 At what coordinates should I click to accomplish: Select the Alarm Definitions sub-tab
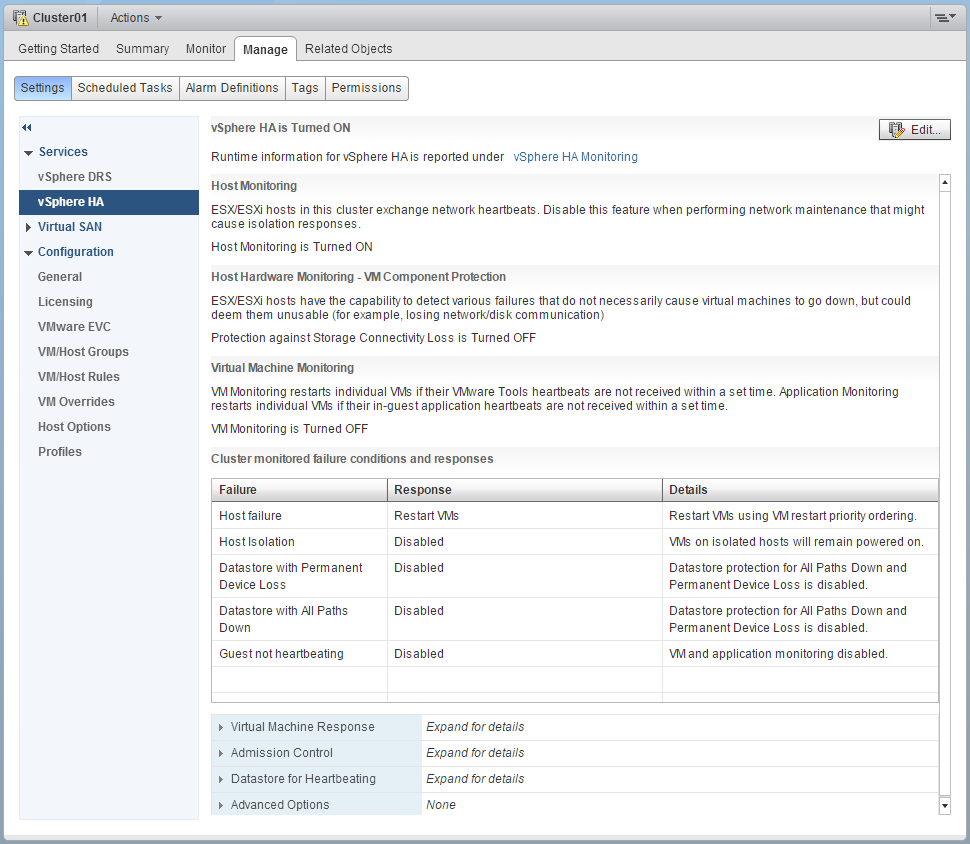(232, 88)
